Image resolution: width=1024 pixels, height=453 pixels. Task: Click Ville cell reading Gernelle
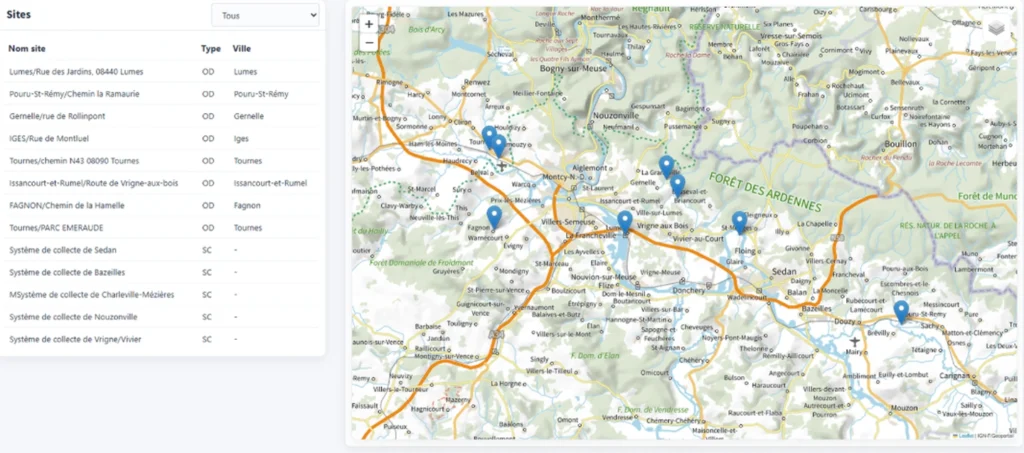pyautogui.click(x=249, y=116)
